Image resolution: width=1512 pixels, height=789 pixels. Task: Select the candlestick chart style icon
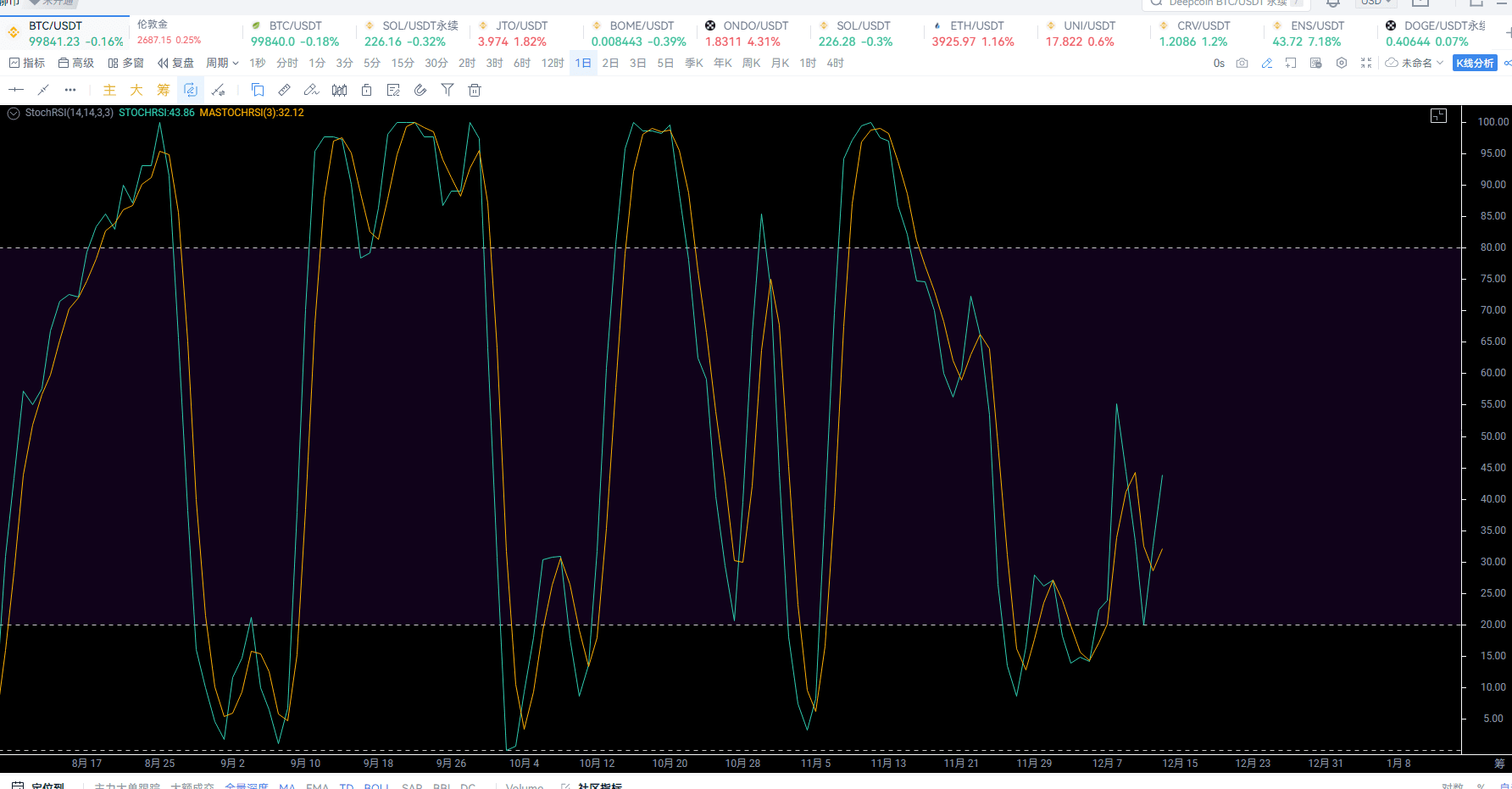(x=339, y=90)
